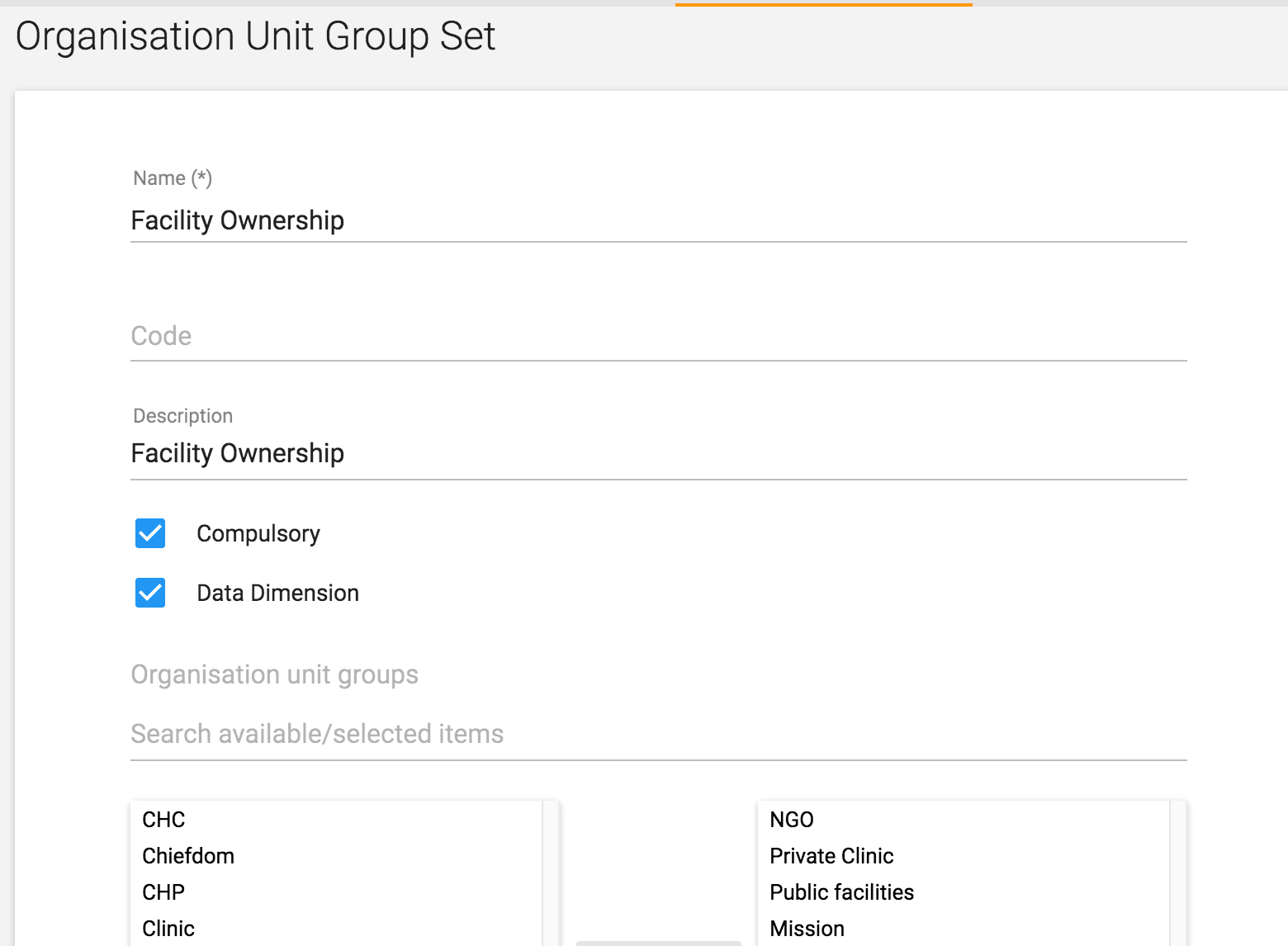Click the Organisation Unit Group Set heading
Image resolution: width=1288 pixels, height=946 pixels.
pos(255,36)
